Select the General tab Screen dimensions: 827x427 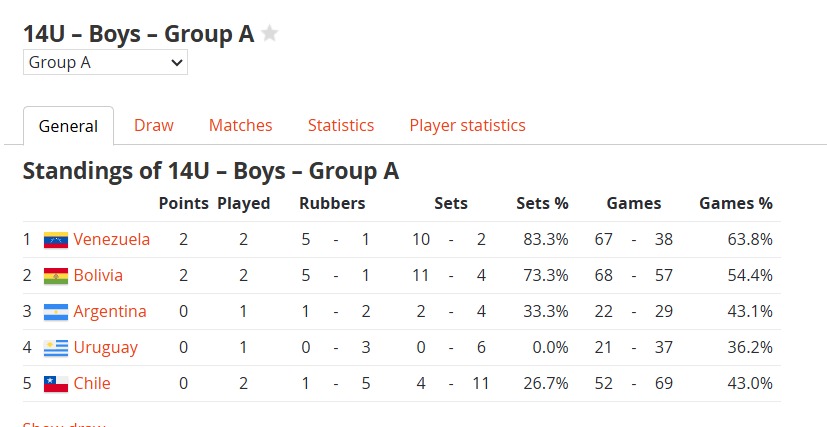(69, 126)
